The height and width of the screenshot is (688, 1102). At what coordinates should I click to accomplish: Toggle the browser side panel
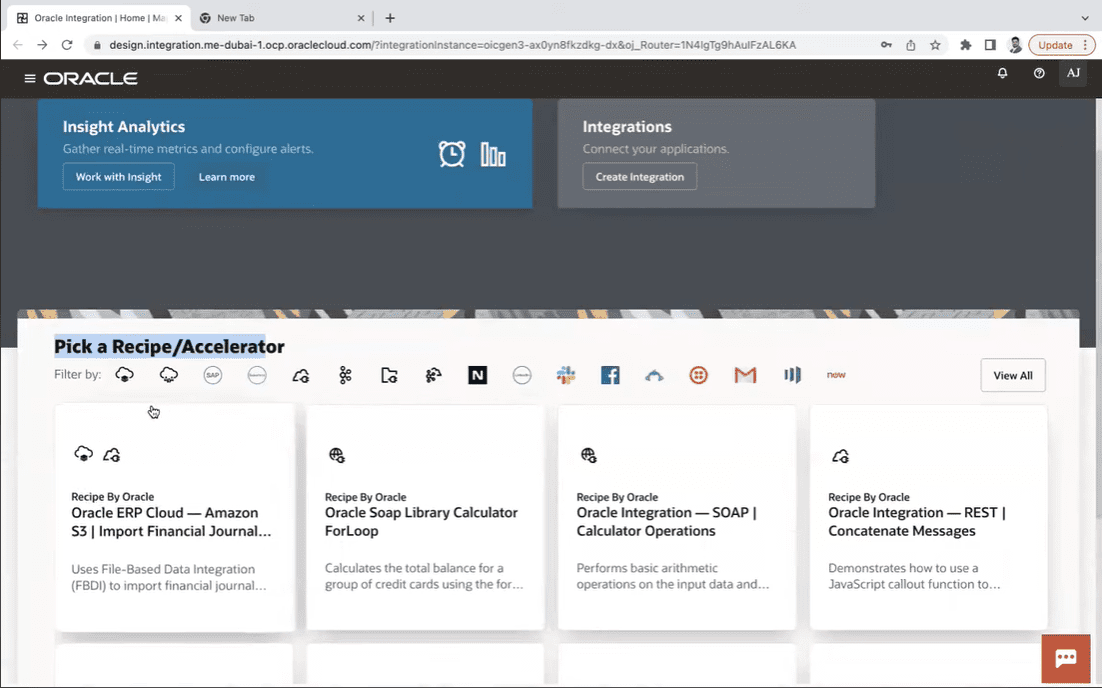[x=990, y=45]
